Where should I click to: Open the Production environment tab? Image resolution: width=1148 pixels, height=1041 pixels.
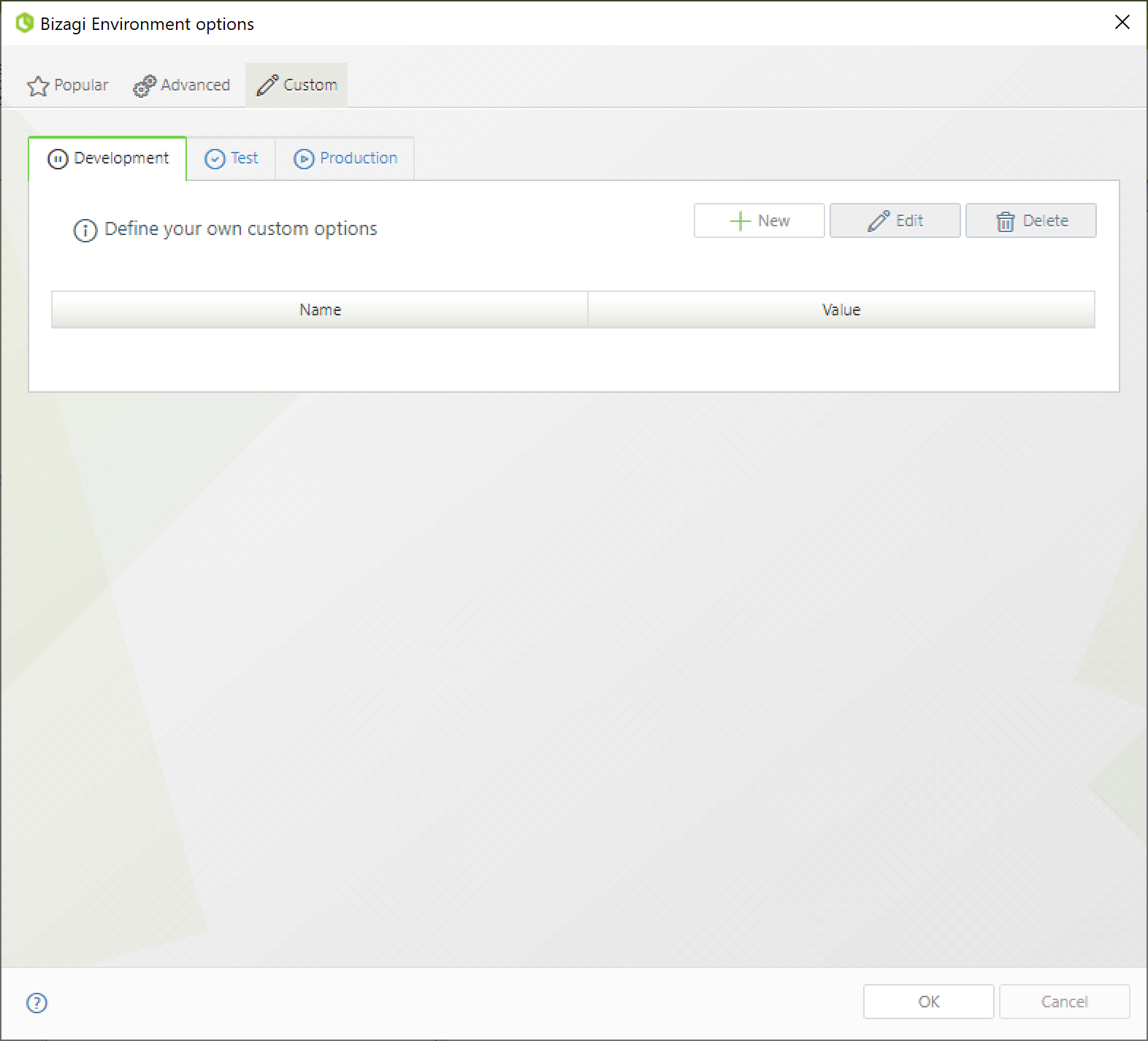(345, 158)
